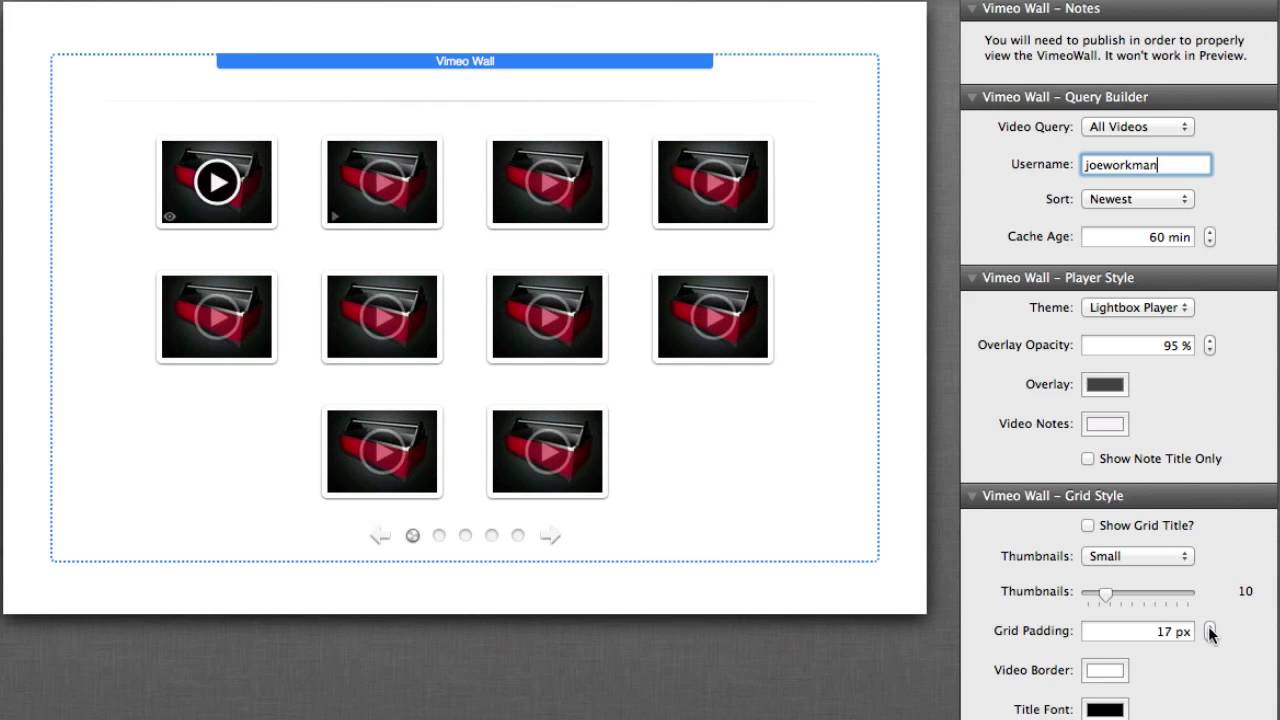This screenshot has height=720, width=1280.
Task: Open the Thumbnails size dropdown set to Small
Action: point(1138,556)
